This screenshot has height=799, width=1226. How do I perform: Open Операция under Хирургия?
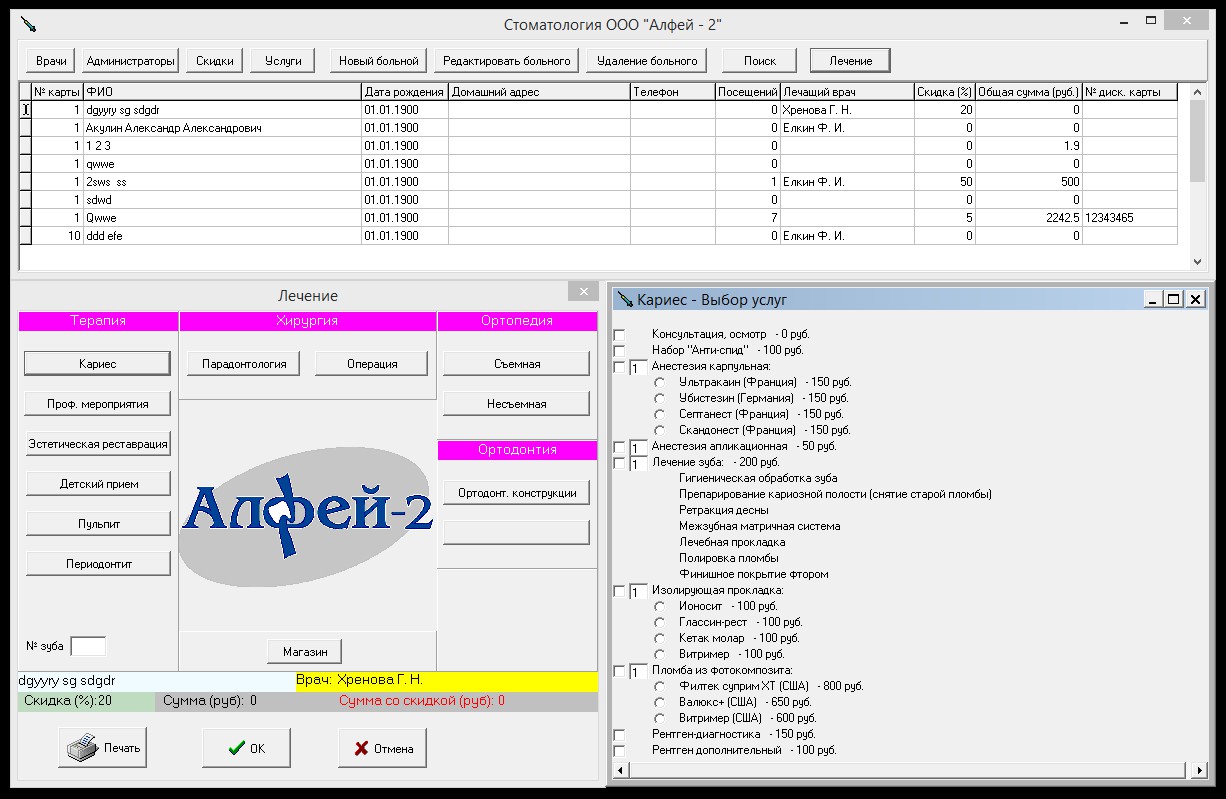pyautogui.click(x=372, y=364)
